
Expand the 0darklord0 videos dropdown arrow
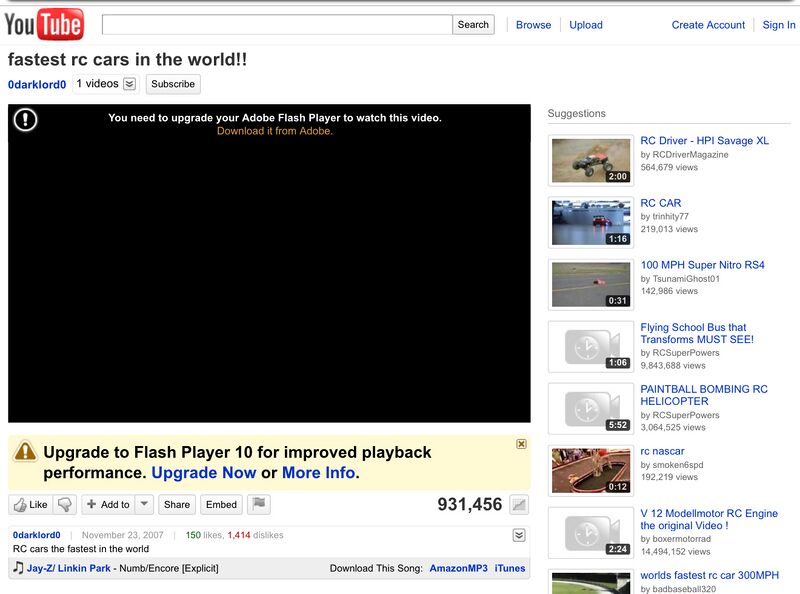coord(129,84)
